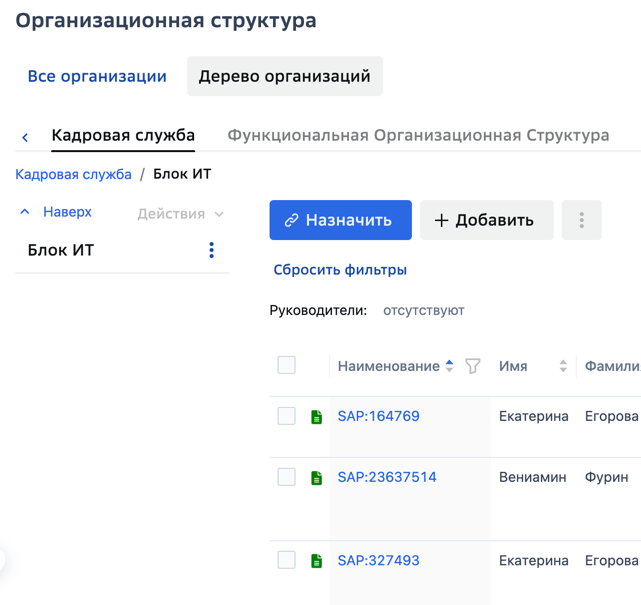Click the back chevron left of Кадровая служба tab
The height and width of the screenshot is (605, 641).
point(25,137)
